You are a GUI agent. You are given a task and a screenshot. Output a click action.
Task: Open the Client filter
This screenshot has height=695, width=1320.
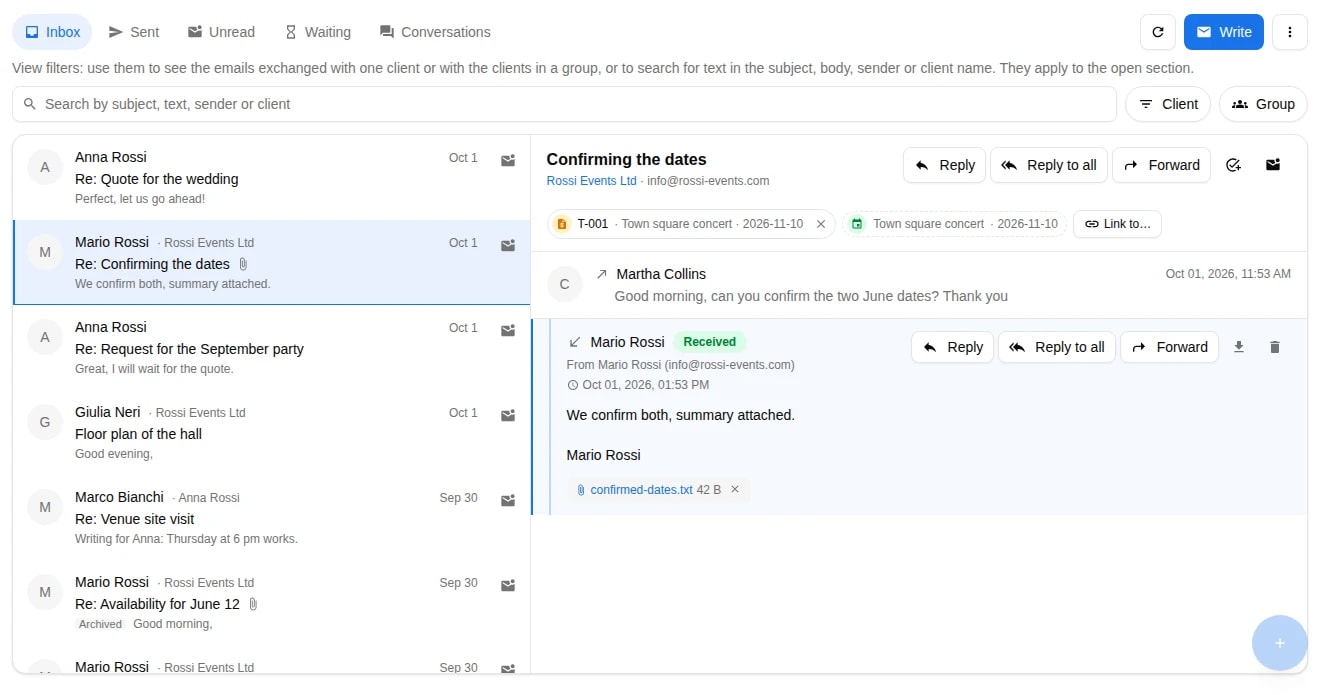pyautogui.click(x=1168, y=104)
